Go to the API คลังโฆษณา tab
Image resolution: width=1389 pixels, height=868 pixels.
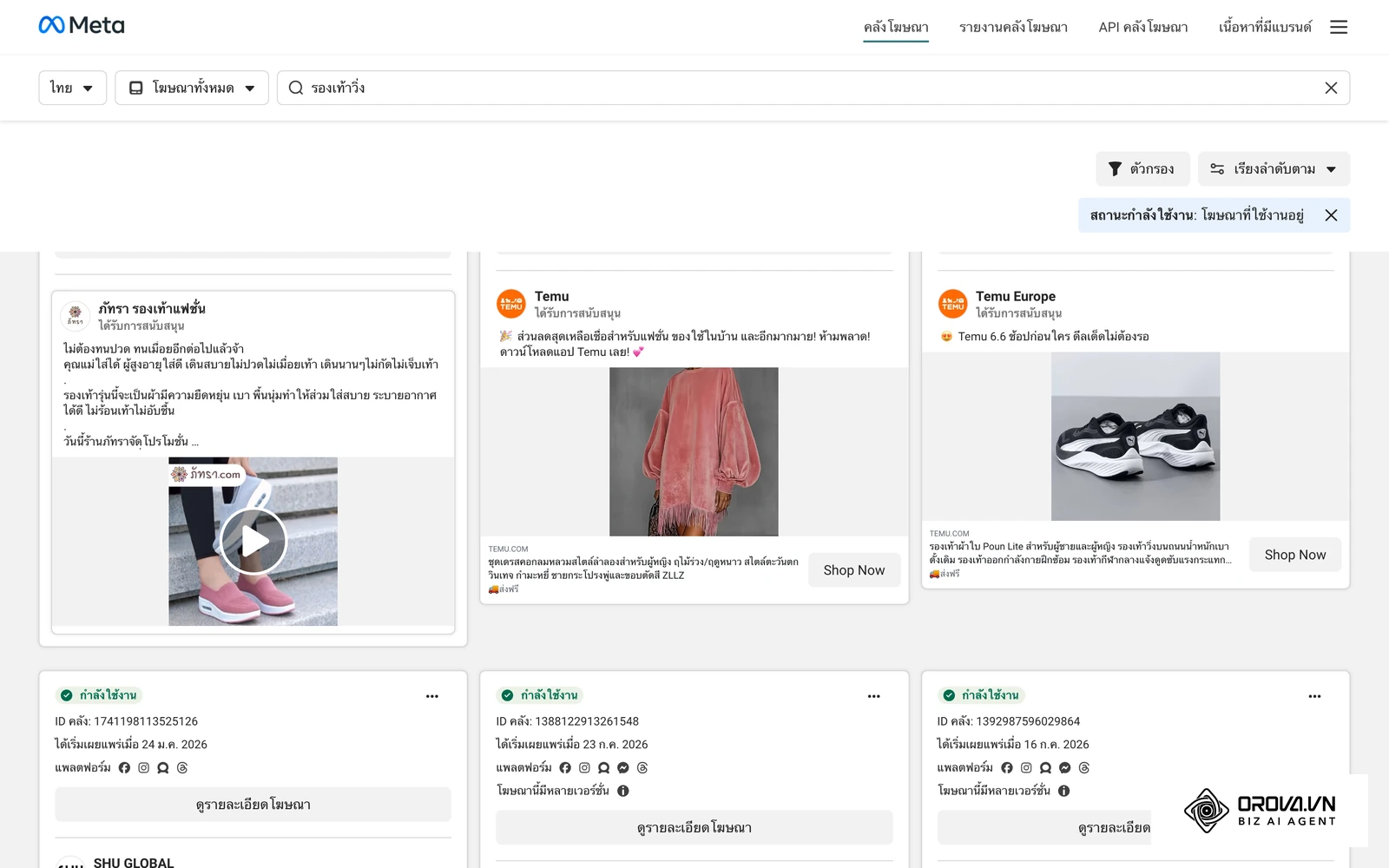click(1143, 27)
